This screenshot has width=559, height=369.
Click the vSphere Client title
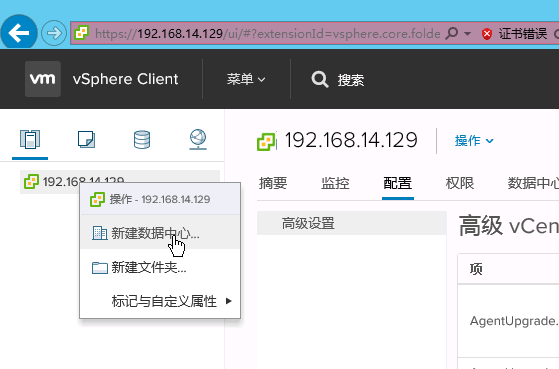pos(125,79)
